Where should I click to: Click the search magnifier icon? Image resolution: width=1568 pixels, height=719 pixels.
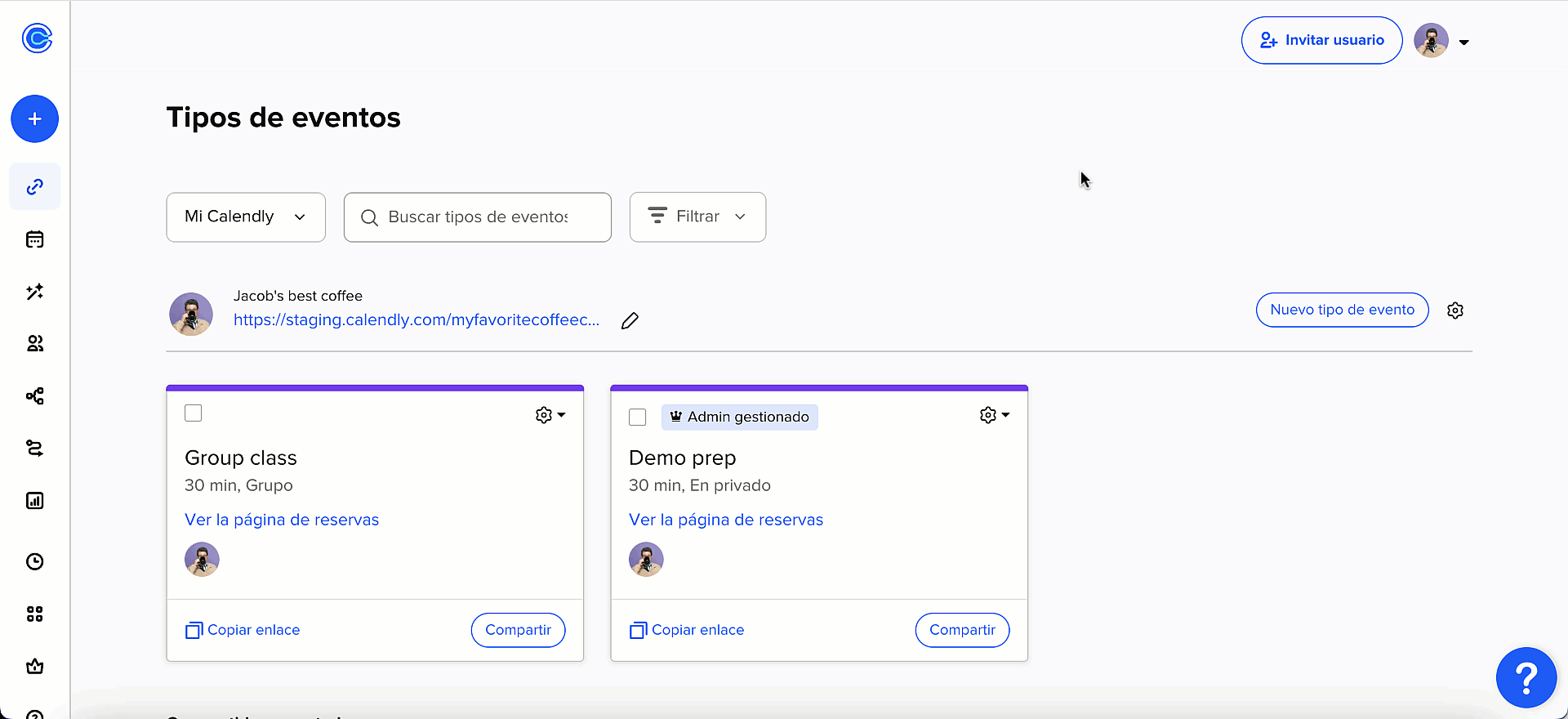(x=369, y=217)
